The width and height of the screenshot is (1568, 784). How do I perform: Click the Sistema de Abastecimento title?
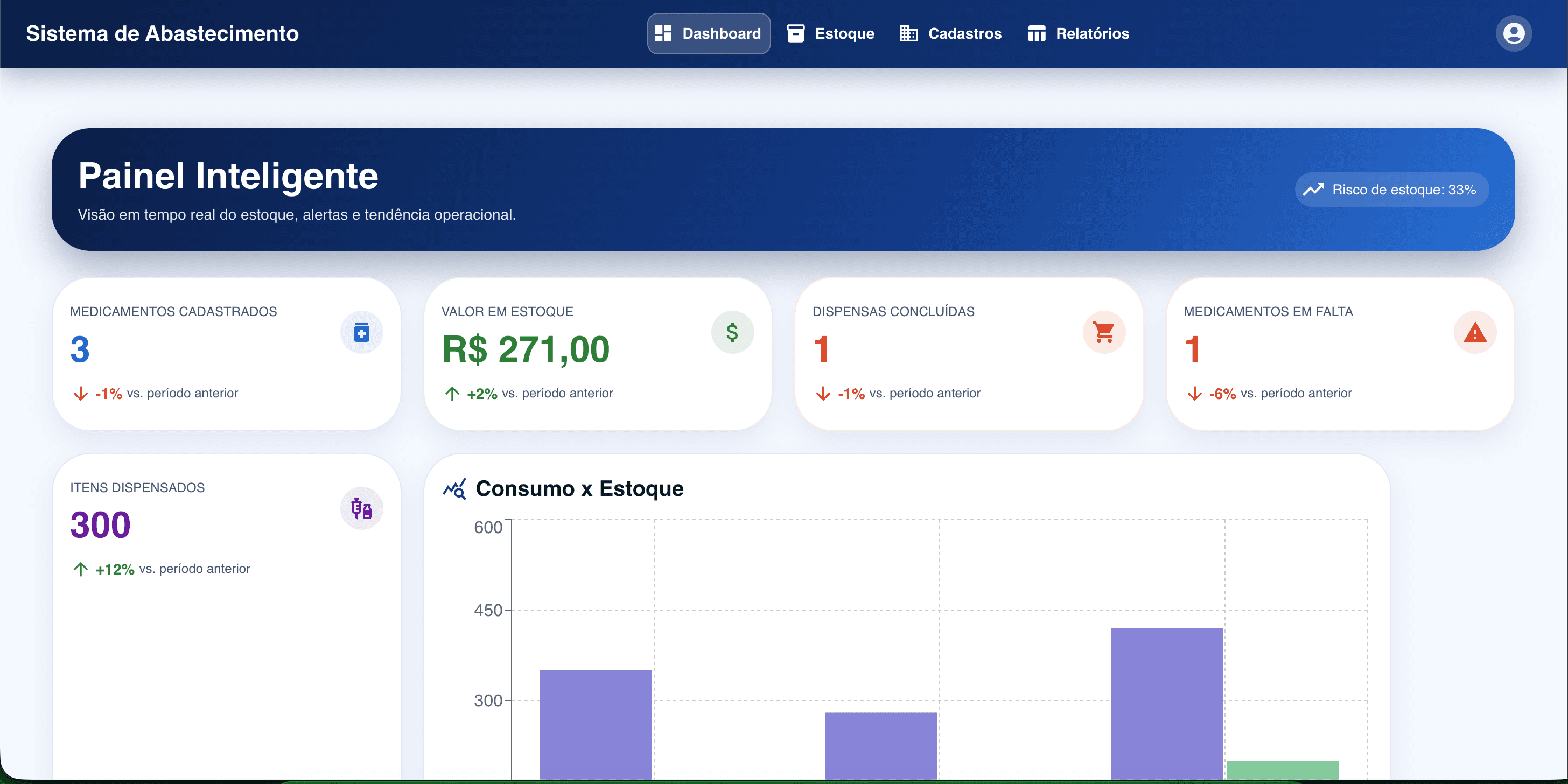click(x=162, y=33)
